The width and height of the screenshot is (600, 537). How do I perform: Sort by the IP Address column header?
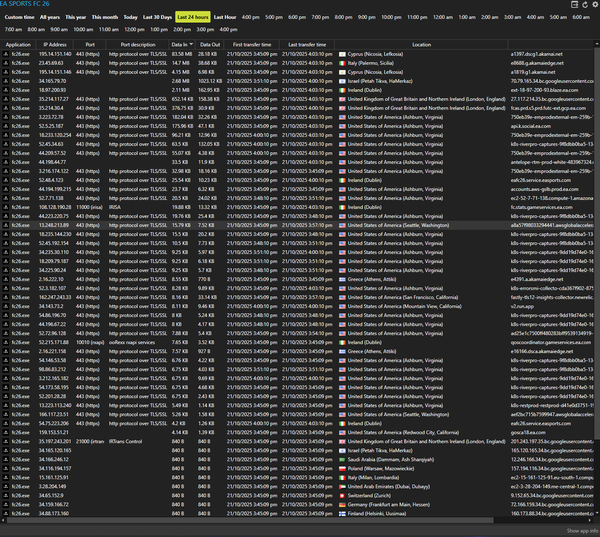coord(53,45)
